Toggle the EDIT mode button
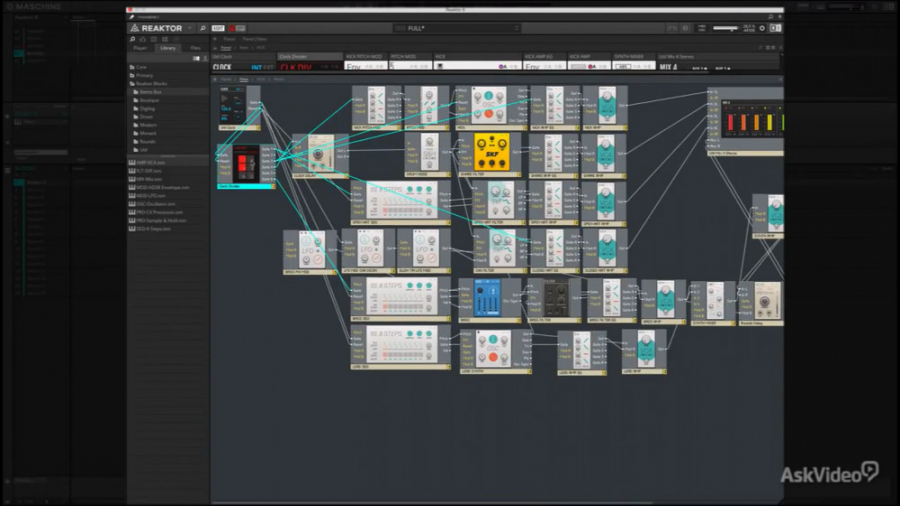This screenshot has height=506, width=900. (218, 28)
